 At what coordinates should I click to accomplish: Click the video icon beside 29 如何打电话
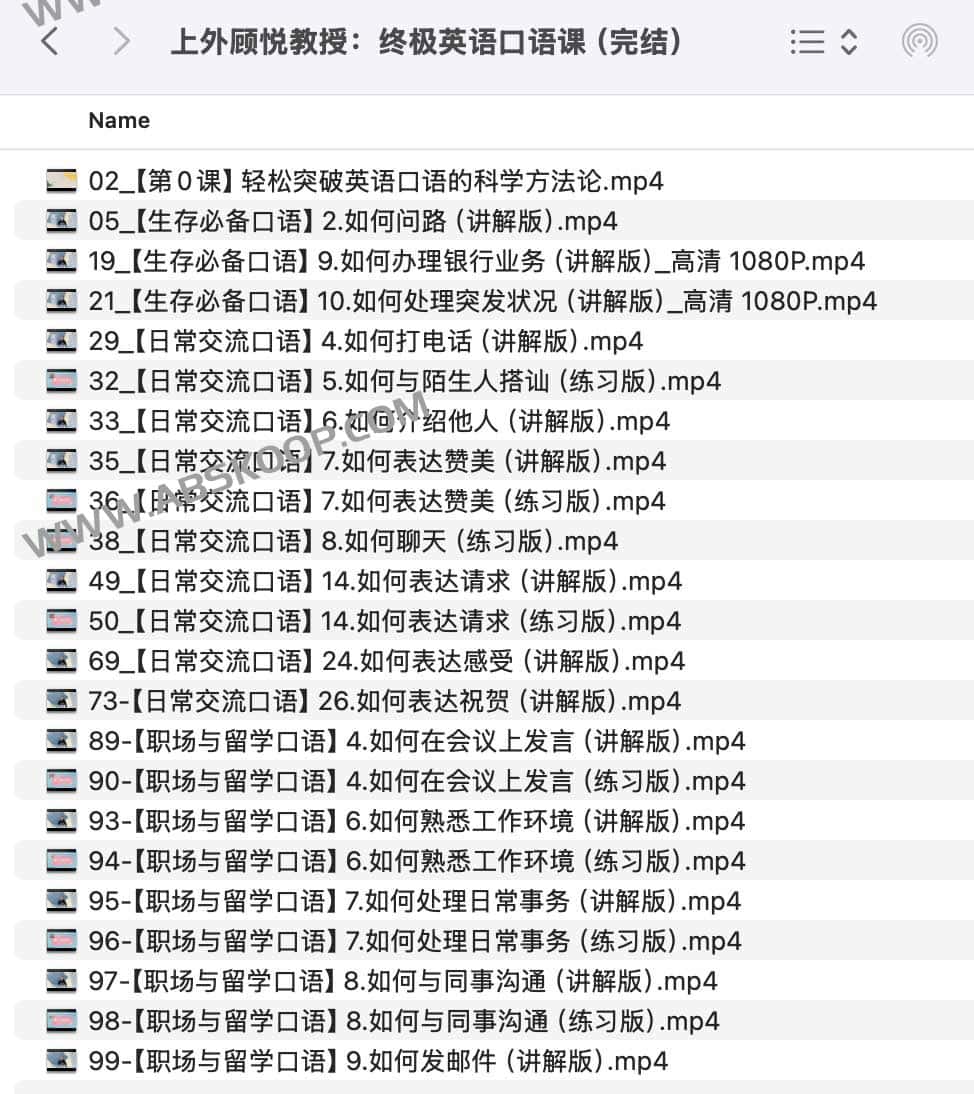point(61,341)
